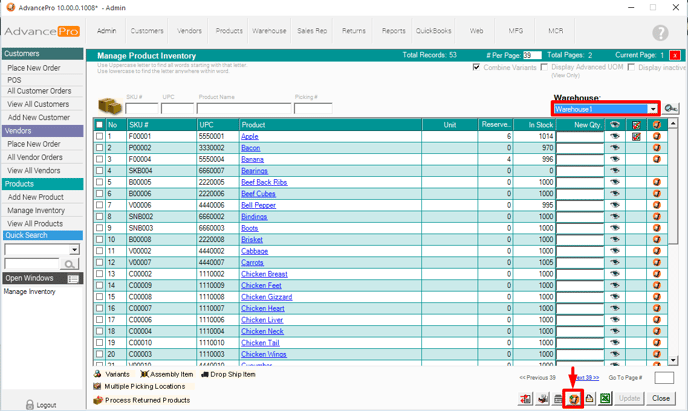Open the Warehouse menu in top bar
The image size is (688, 411).
(269, 31)
